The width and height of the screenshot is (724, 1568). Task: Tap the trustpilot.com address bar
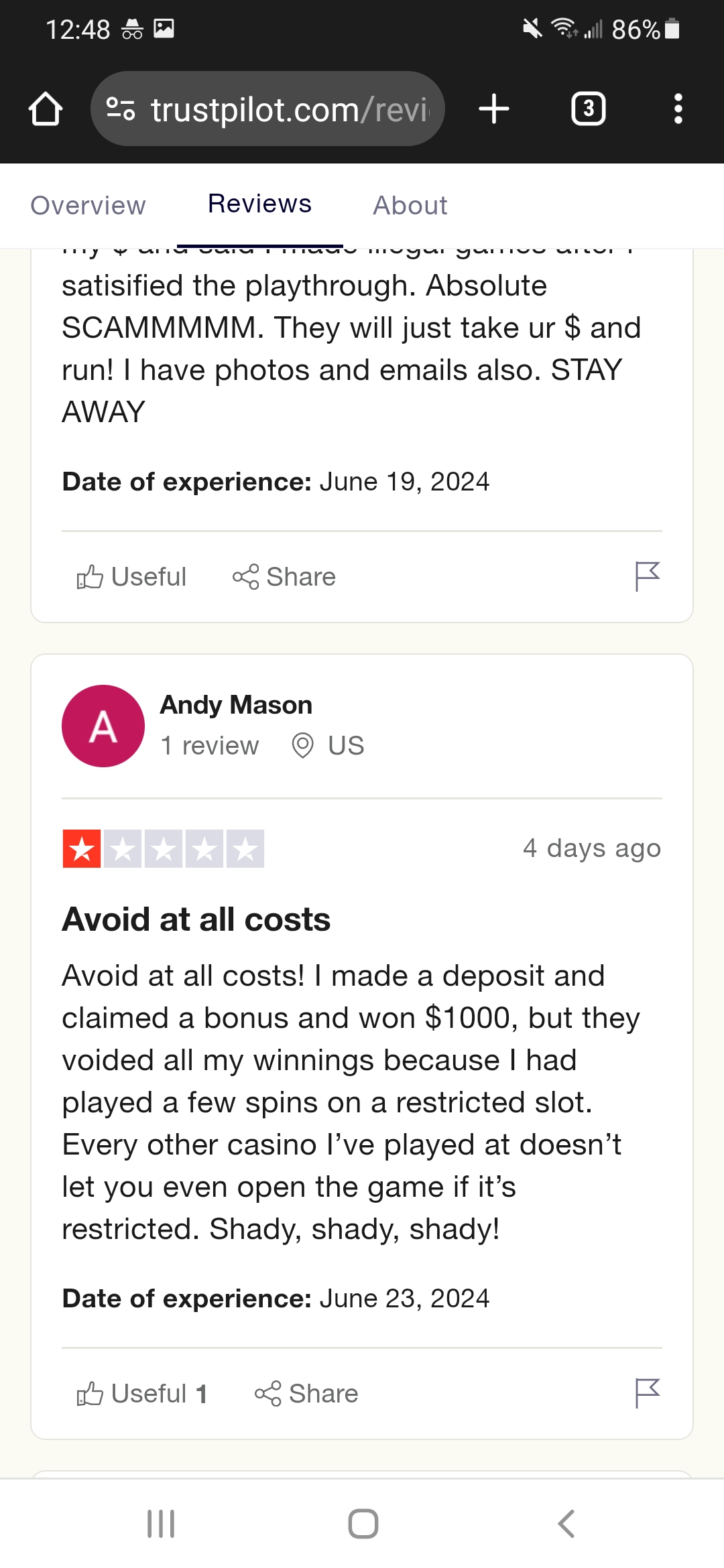coord(267,109)
